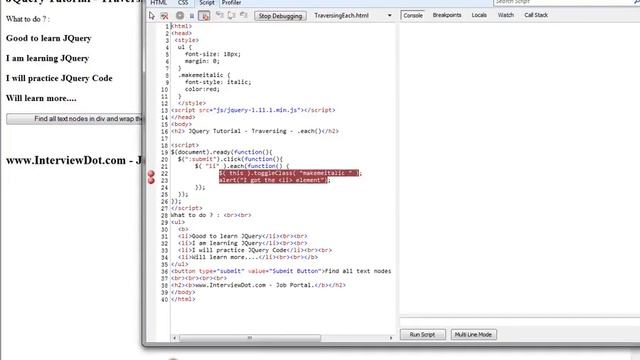This screenshot has width=640, height=360.
Task: Click "Good to learn JQuery" on the webpage
Action: click(49, 38)
